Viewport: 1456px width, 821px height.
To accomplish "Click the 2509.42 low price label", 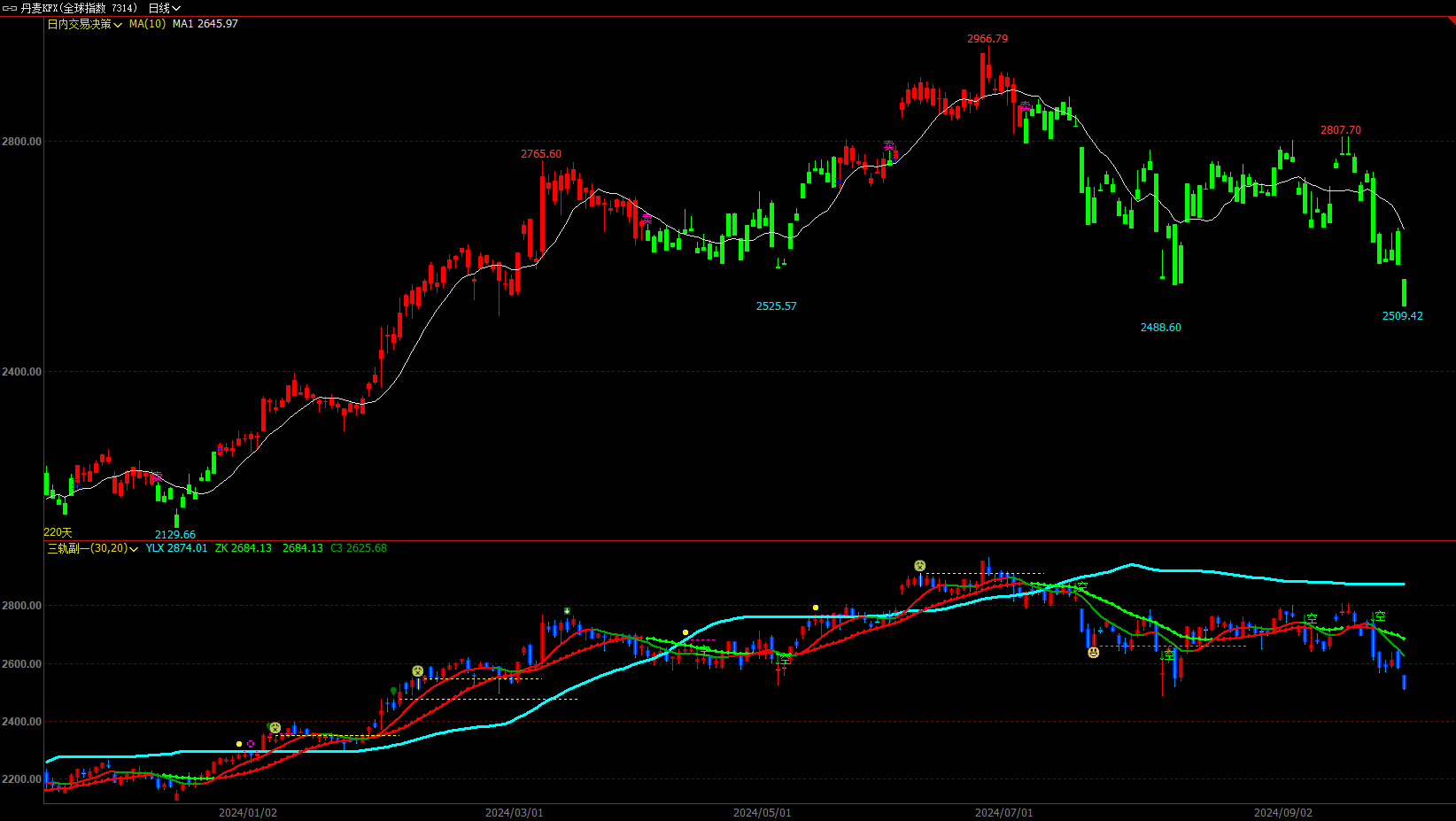I will [x=1402, y=316].
